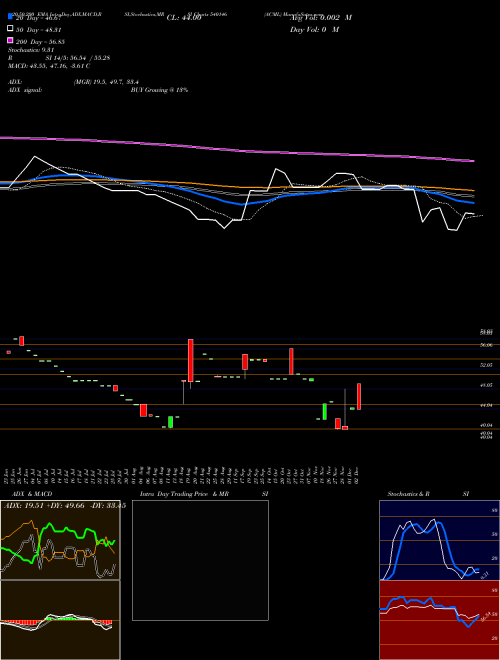The height and width of the screenshot is (660, 500).
Task: Click the blue 20 Day legend swatch
Action: (x=11, y=17)
